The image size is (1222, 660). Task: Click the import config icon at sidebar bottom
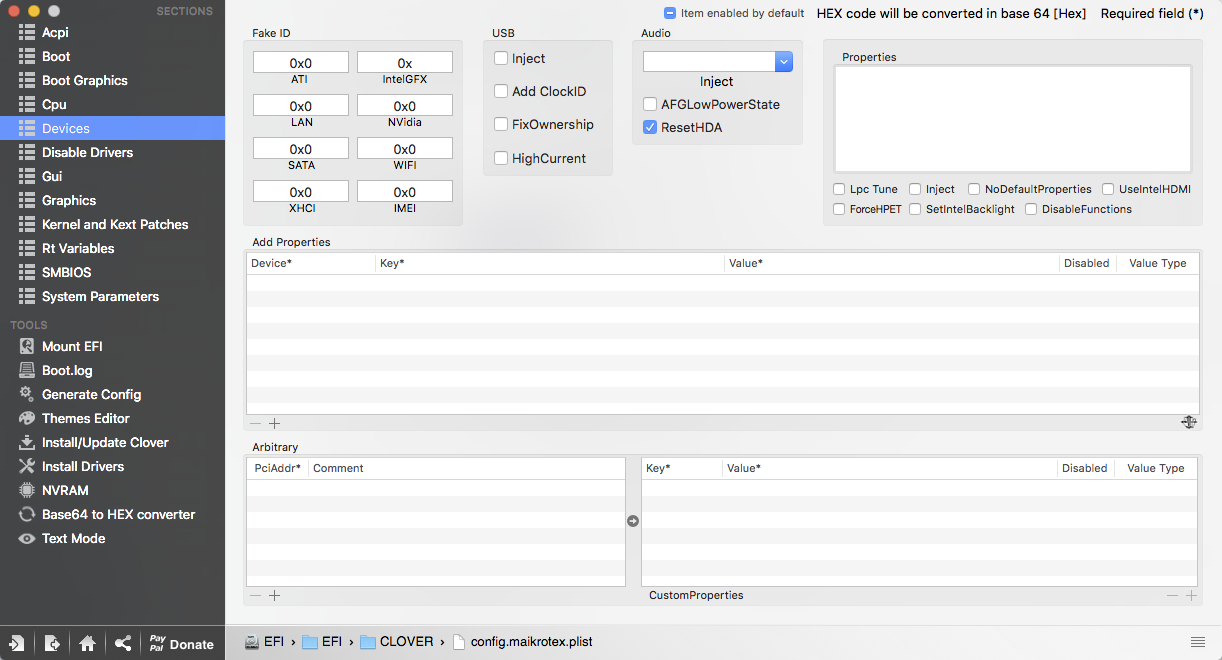click(x=17, y=644)
